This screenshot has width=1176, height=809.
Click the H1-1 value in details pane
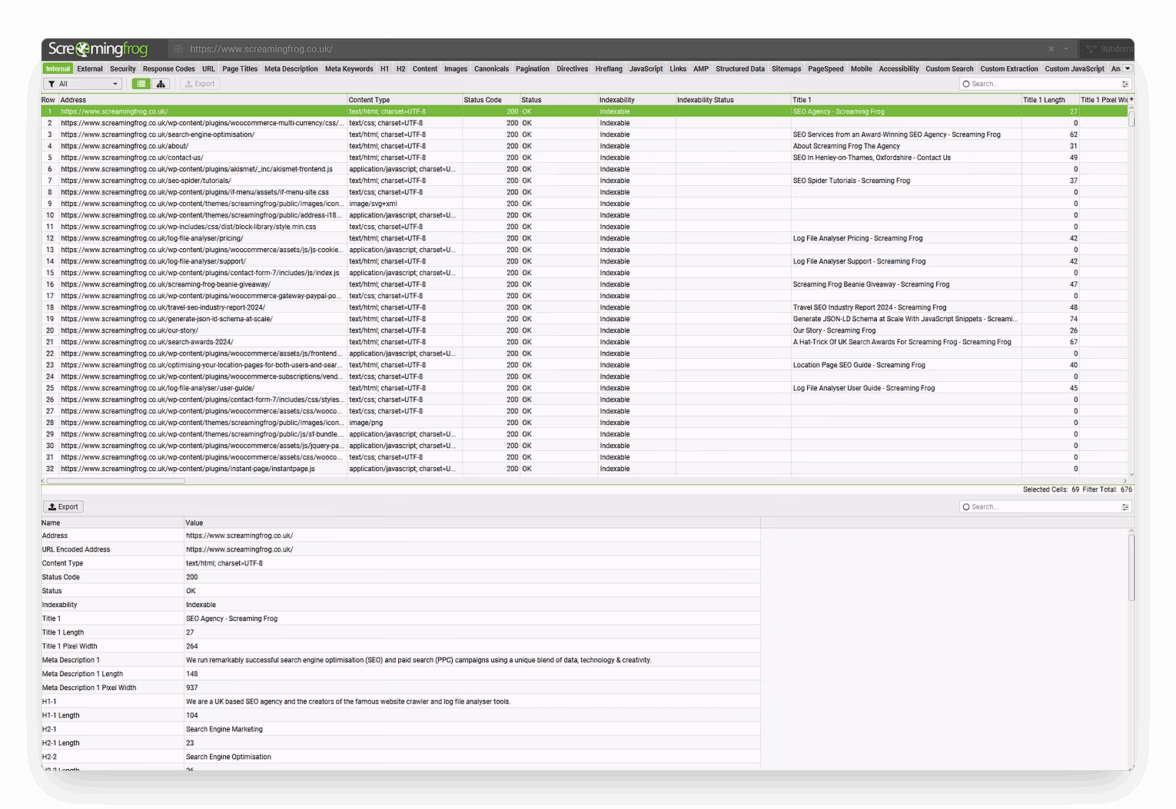pyautogui.click(x=348, y=702)
